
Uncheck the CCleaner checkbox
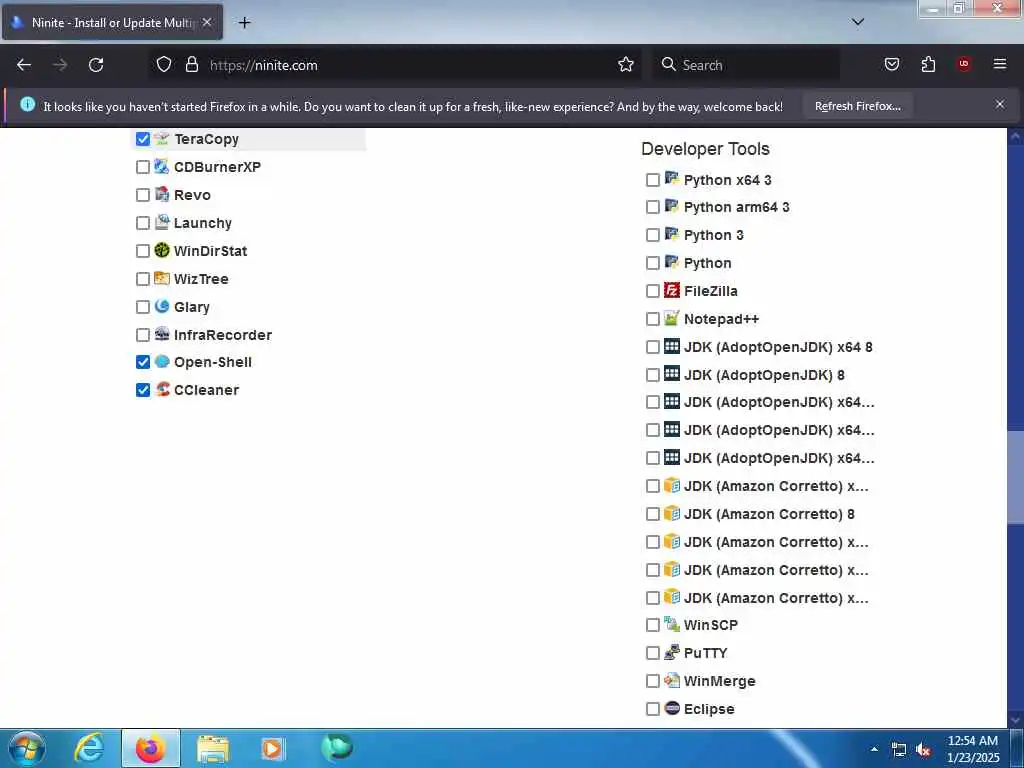[143, 391]
